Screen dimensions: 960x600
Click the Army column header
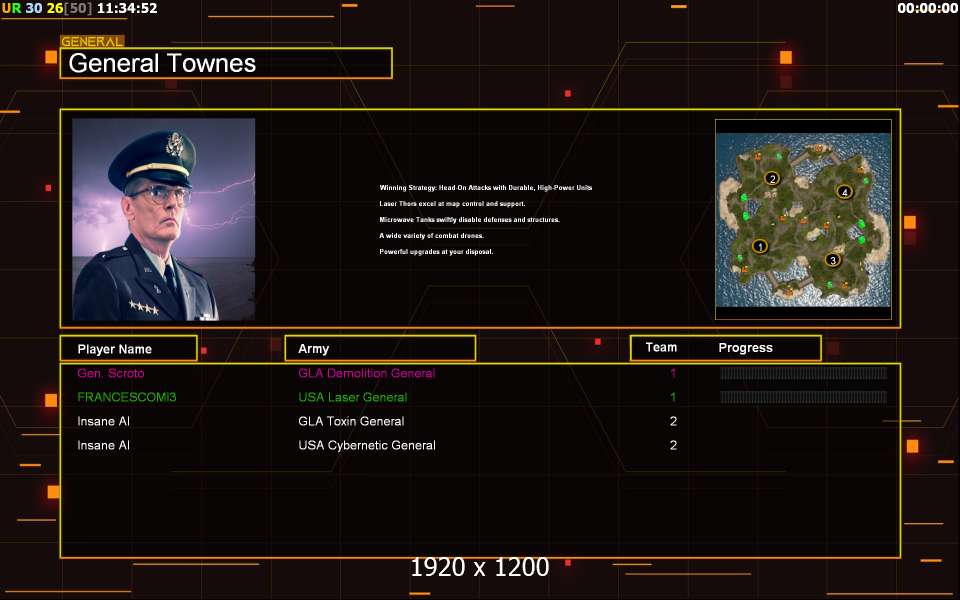tap(380, 348)
